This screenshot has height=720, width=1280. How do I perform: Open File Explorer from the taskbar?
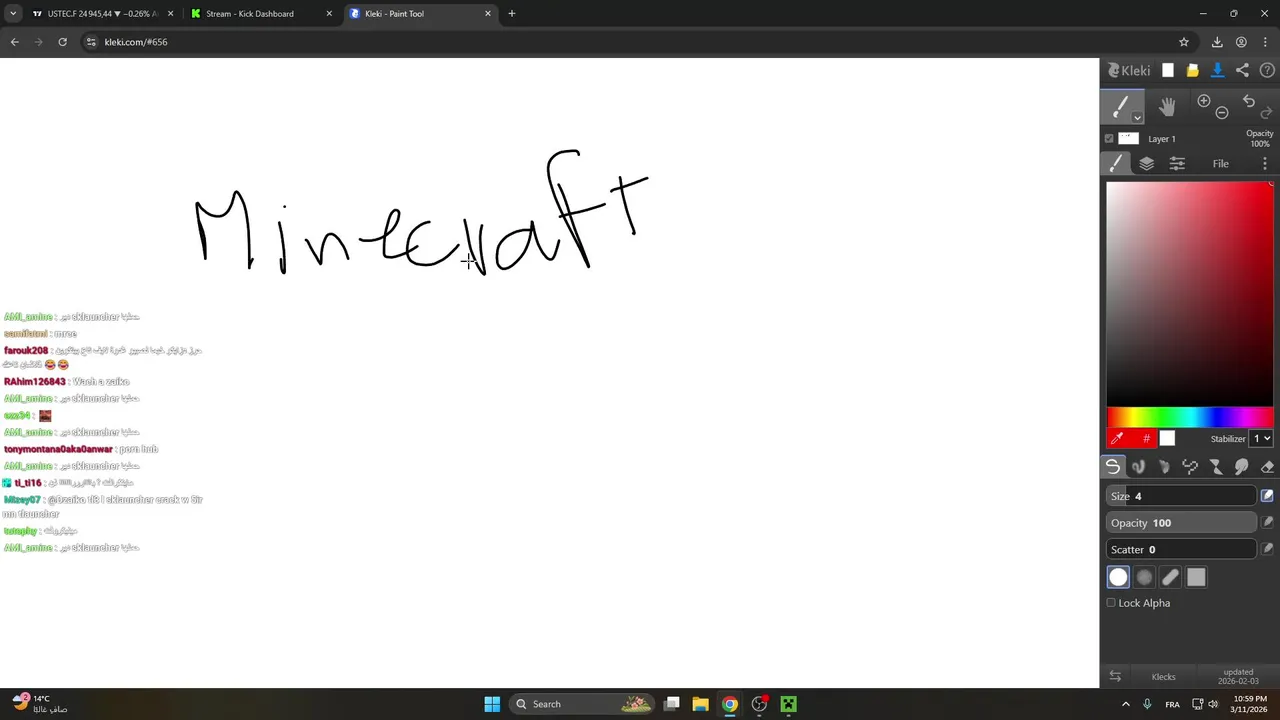pyautogui.click(x=700, y=704)
